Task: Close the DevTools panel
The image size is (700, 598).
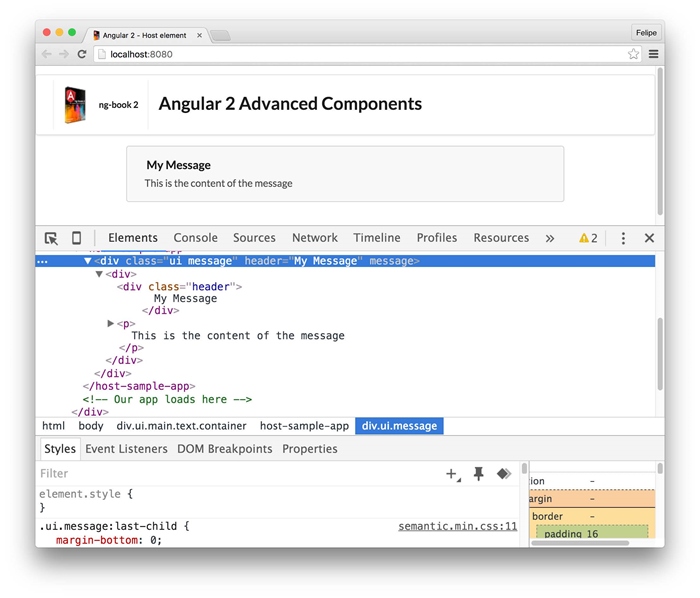Action: [x=649, y=238]
